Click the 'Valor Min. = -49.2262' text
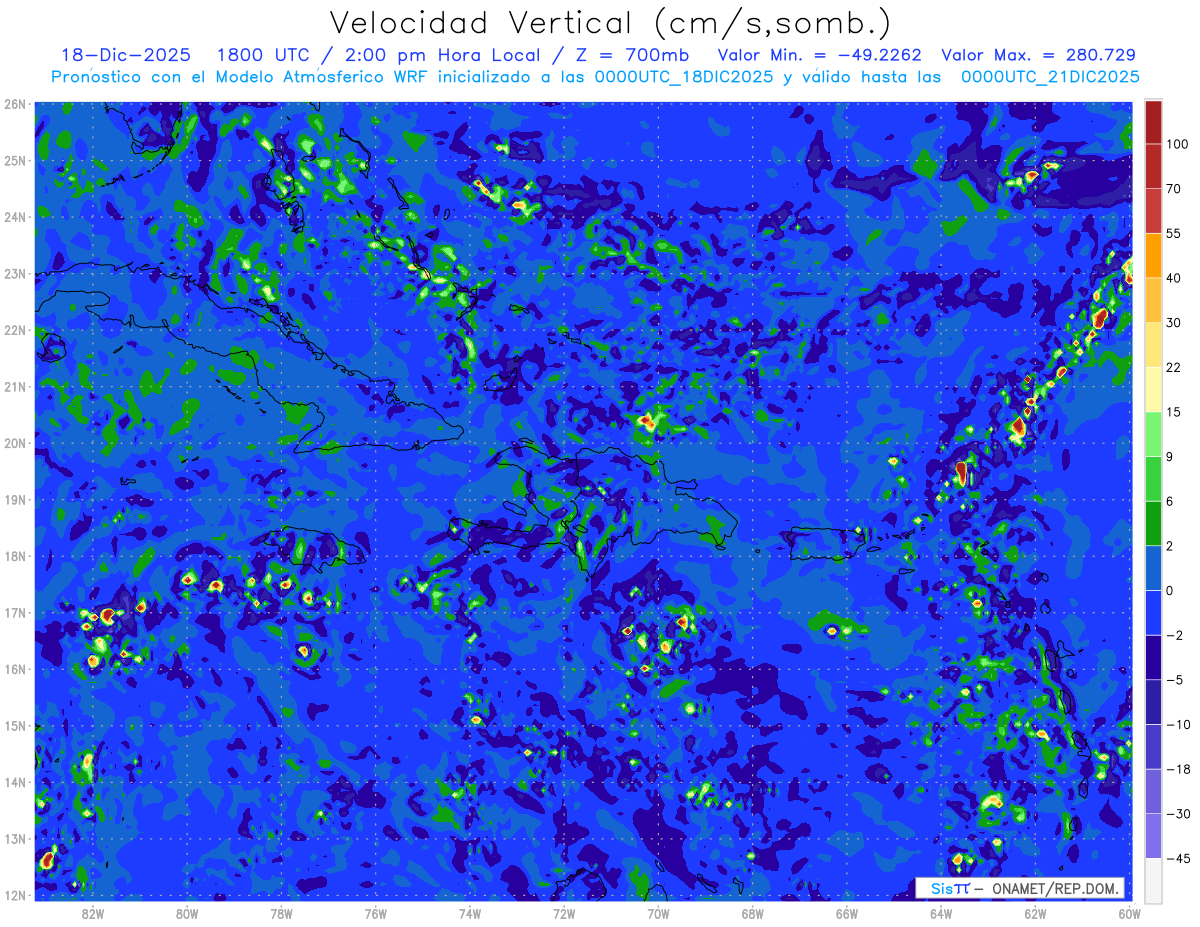This screenshot has width=1200, height=927. coord(821,56)
